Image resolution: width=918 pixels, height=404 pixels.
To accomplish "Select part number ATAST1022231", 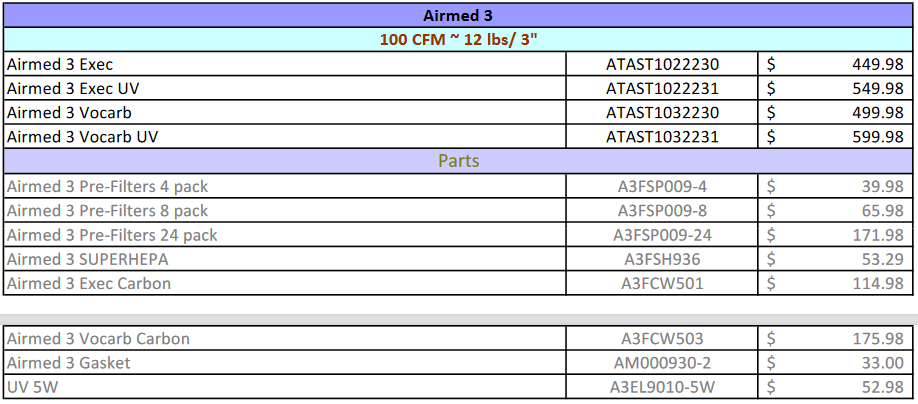I will coord(662,88).
